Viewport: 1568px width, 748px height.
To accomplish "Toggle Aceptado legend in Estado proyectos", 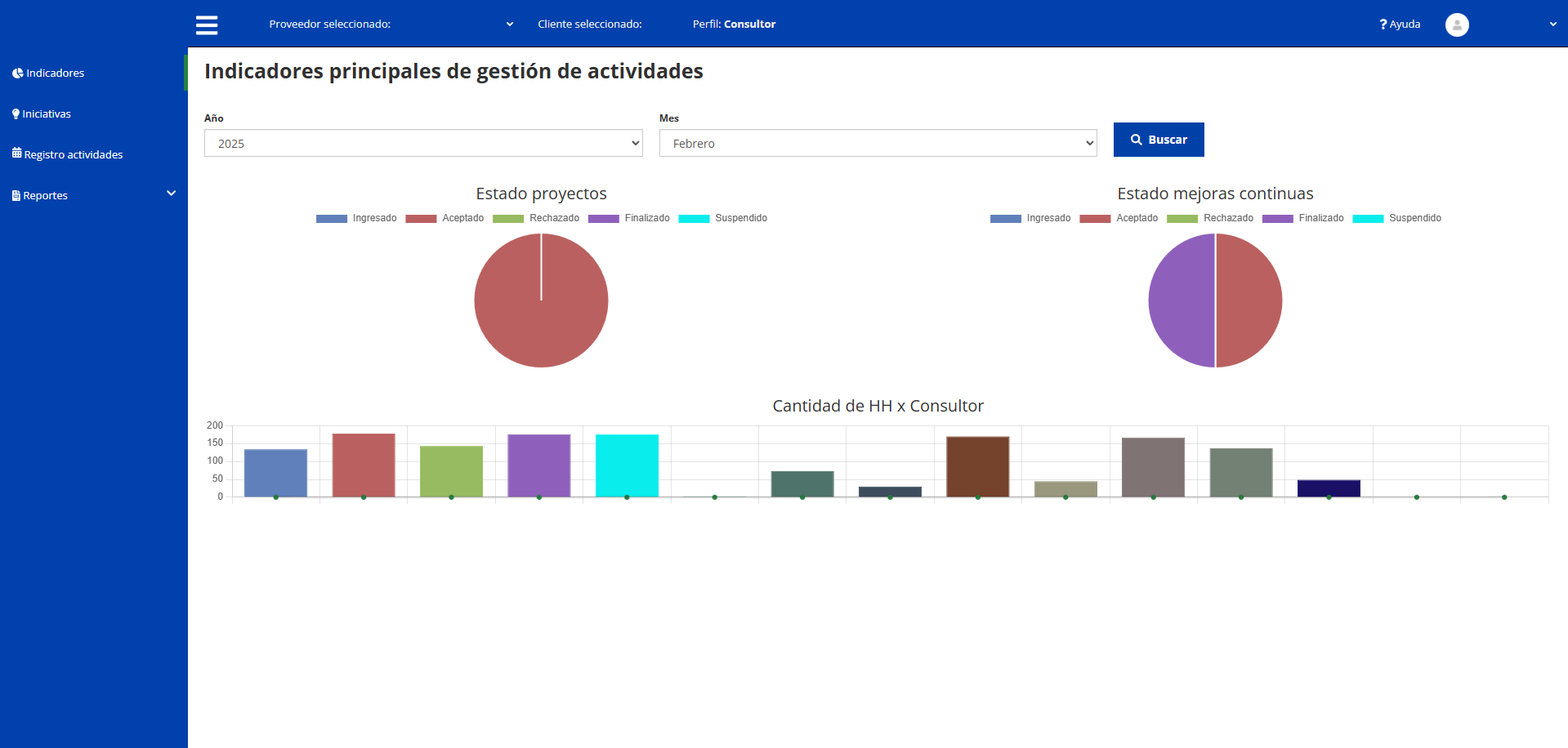I will point(444,218).
